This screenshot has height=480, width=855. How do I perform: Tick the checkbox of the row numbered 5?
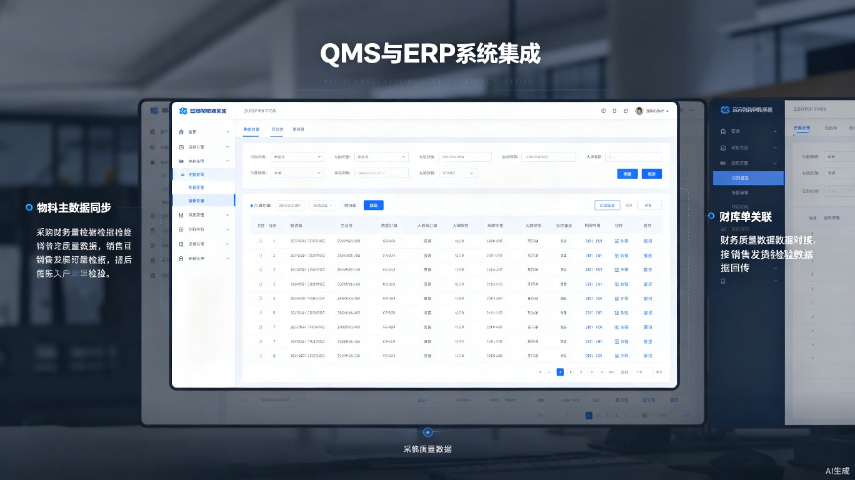[260, 284]
